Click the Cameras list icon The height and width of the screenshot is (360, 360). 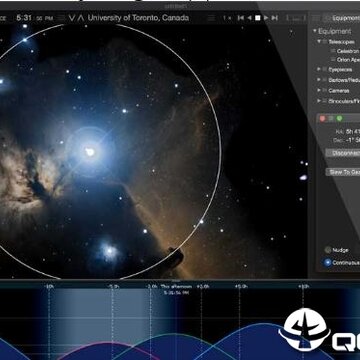click(325, 90)
